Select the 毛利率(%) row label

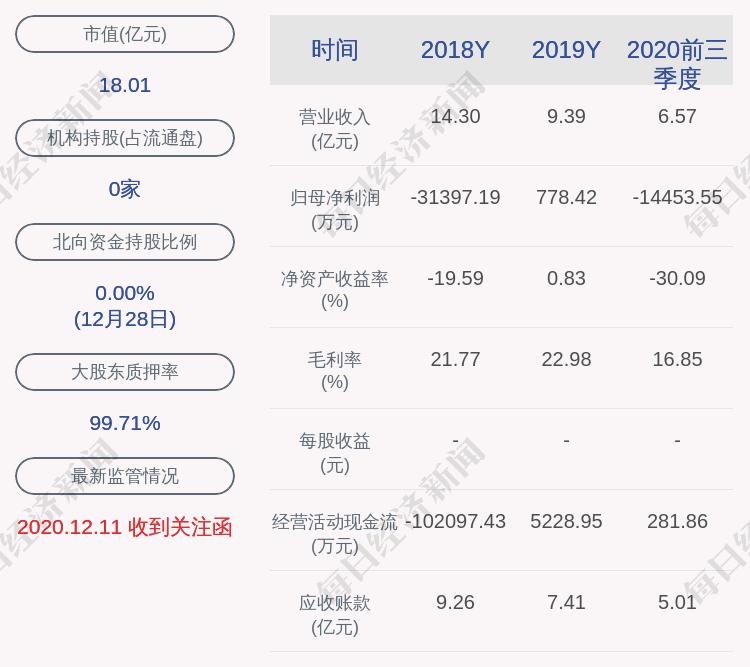click(334, 371)
